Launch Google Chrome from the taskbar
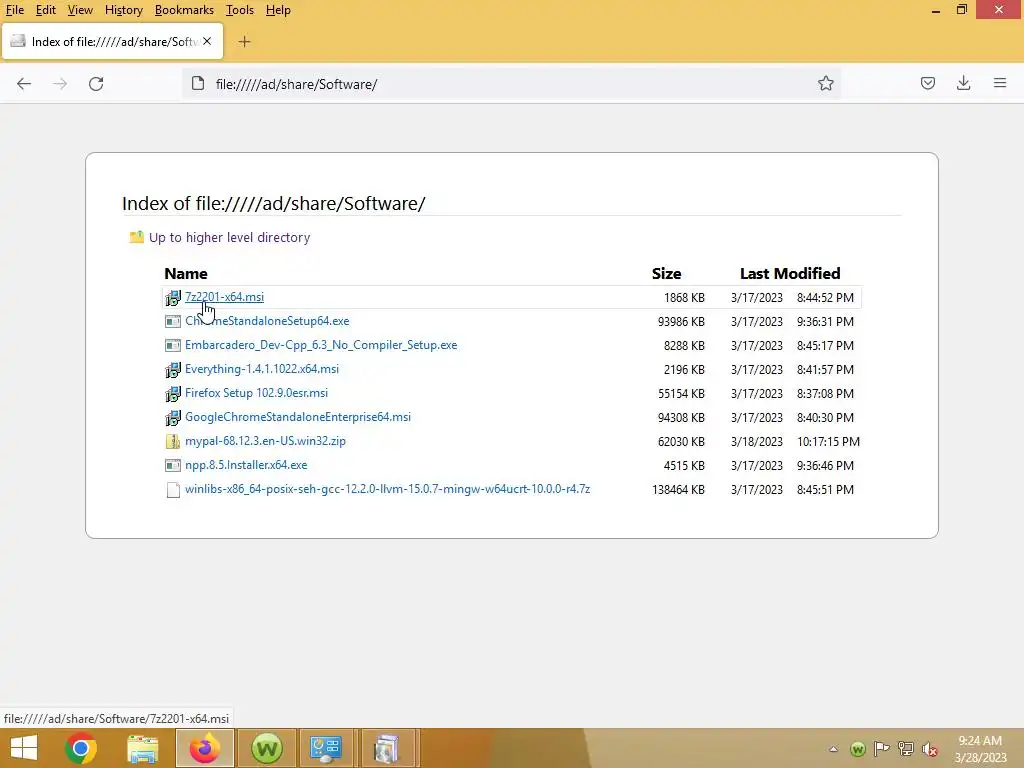 pos(81,748)
